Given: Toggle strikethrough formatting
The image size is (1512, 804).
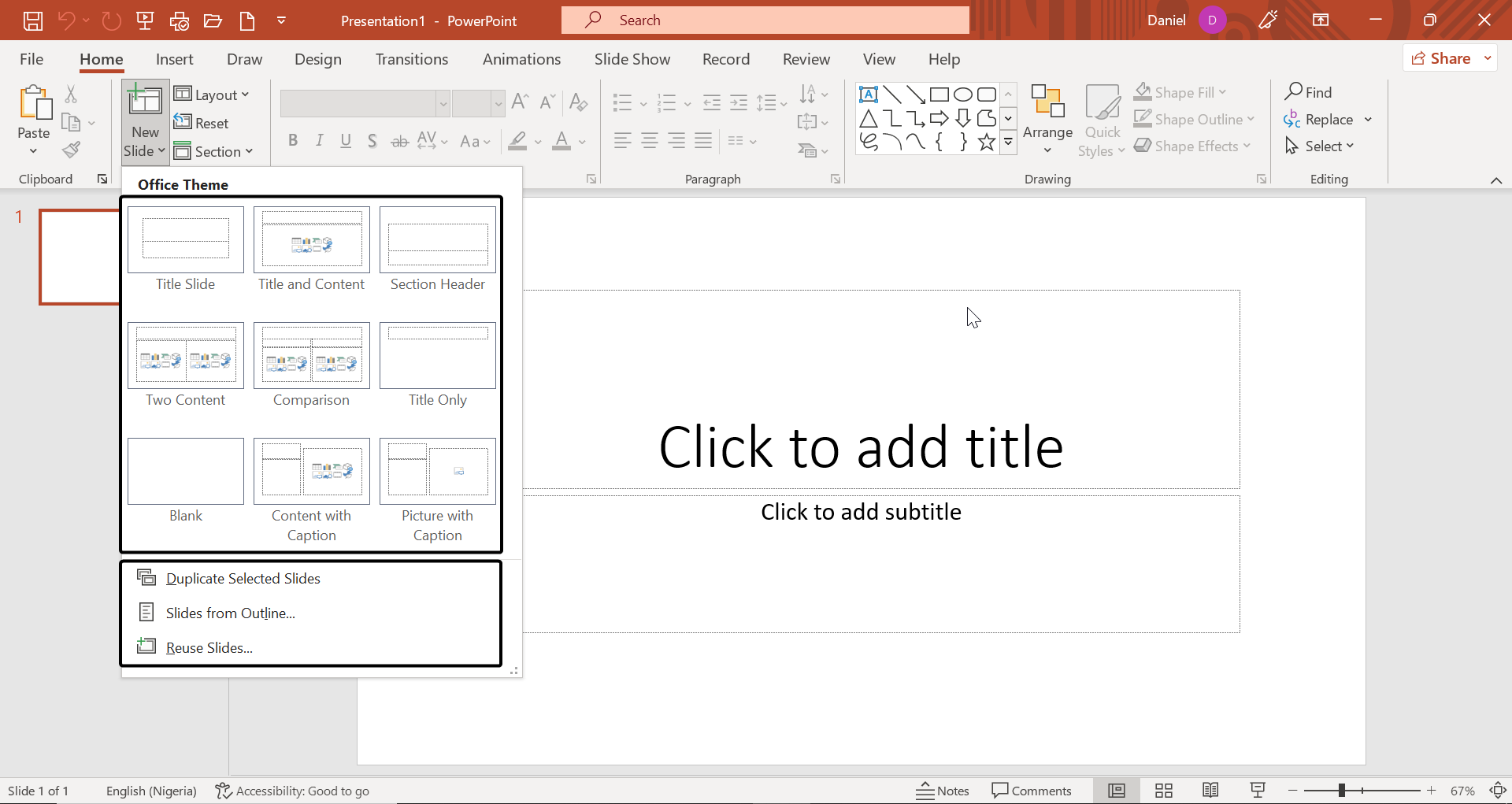Looking at the screenshot, I should click(399, 141).
